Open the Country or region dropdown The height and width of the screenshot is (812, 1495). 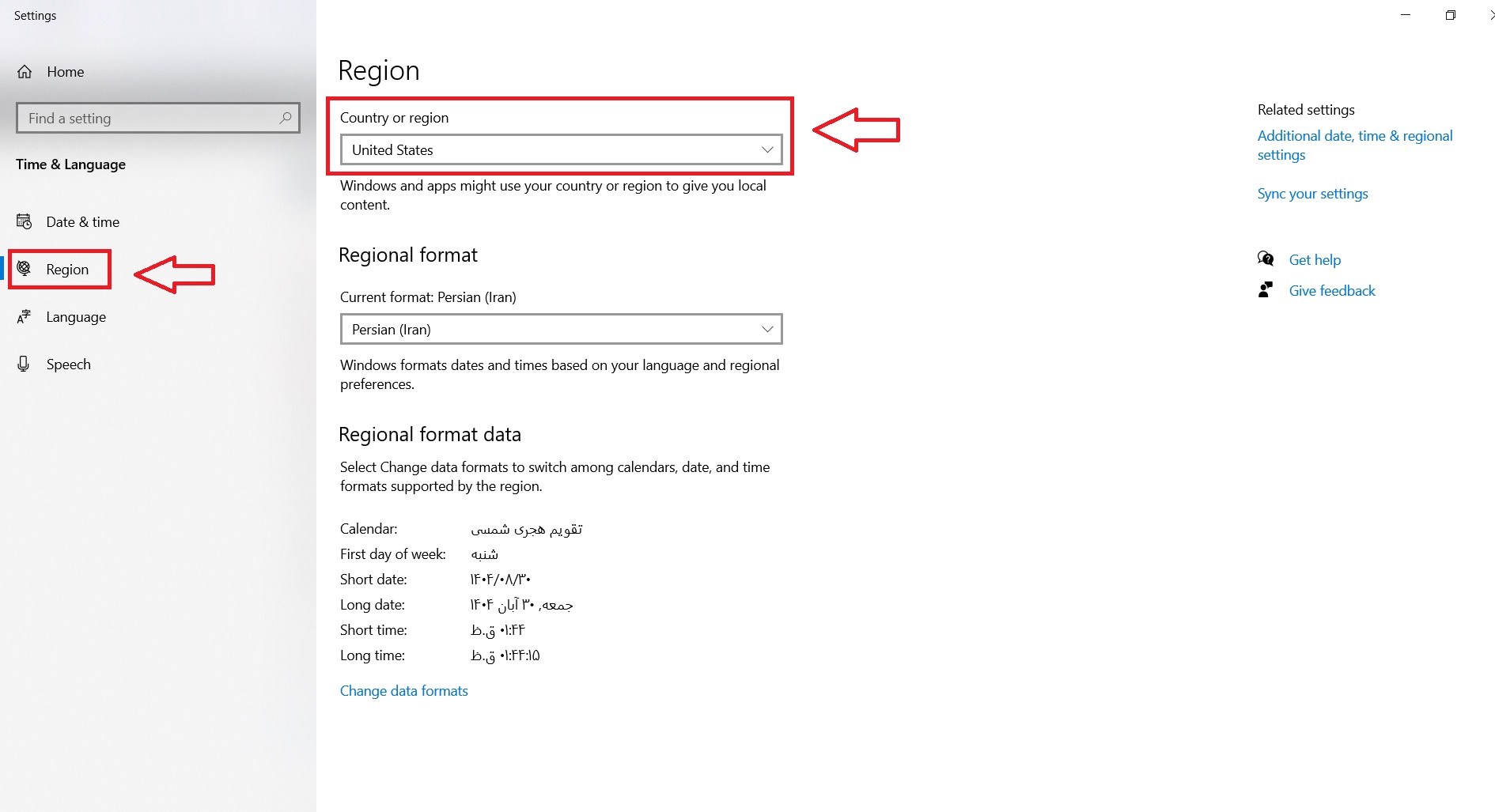pos(560,150)
